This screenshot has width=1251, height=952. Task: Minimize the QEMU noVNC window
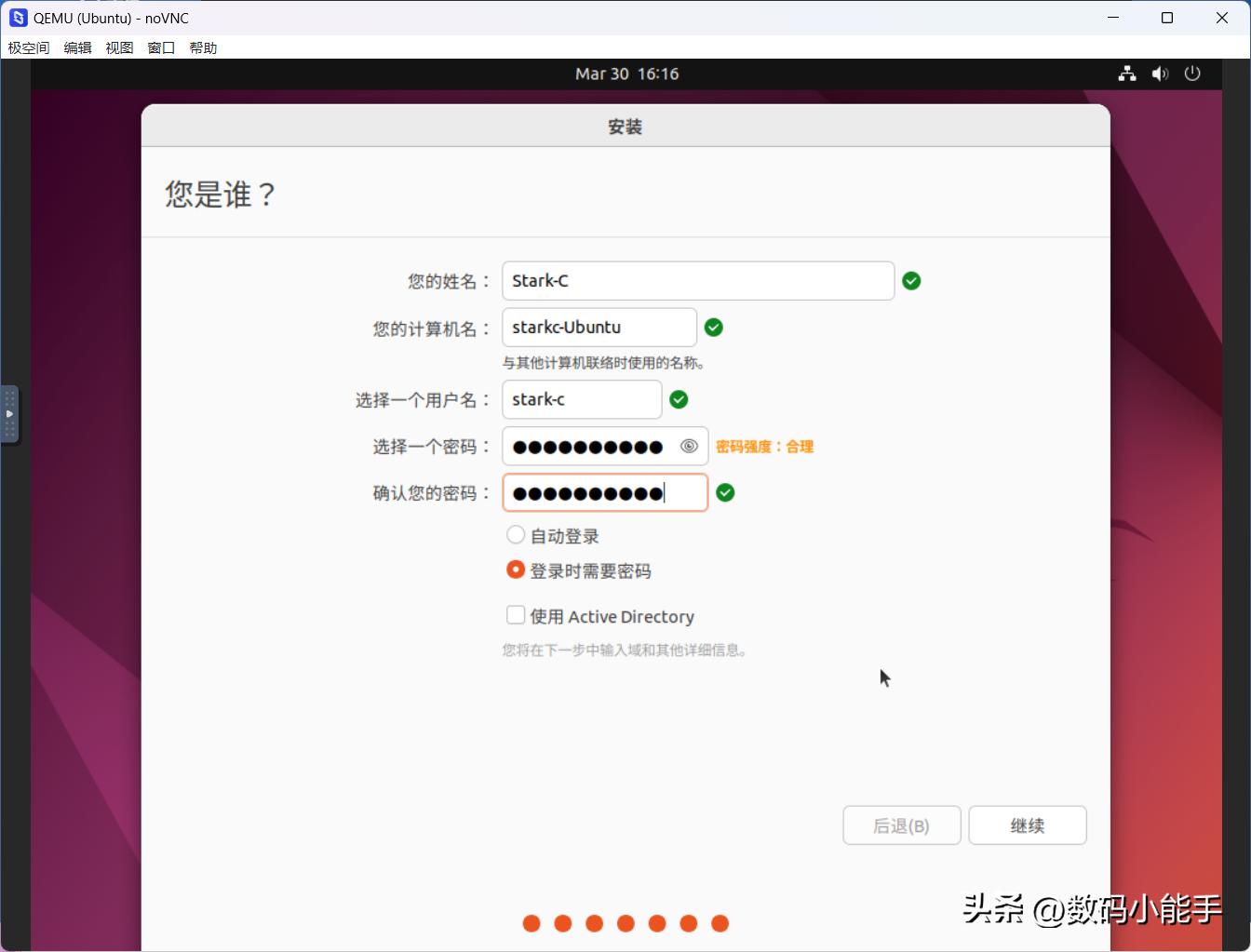[x=1113, y=18]
